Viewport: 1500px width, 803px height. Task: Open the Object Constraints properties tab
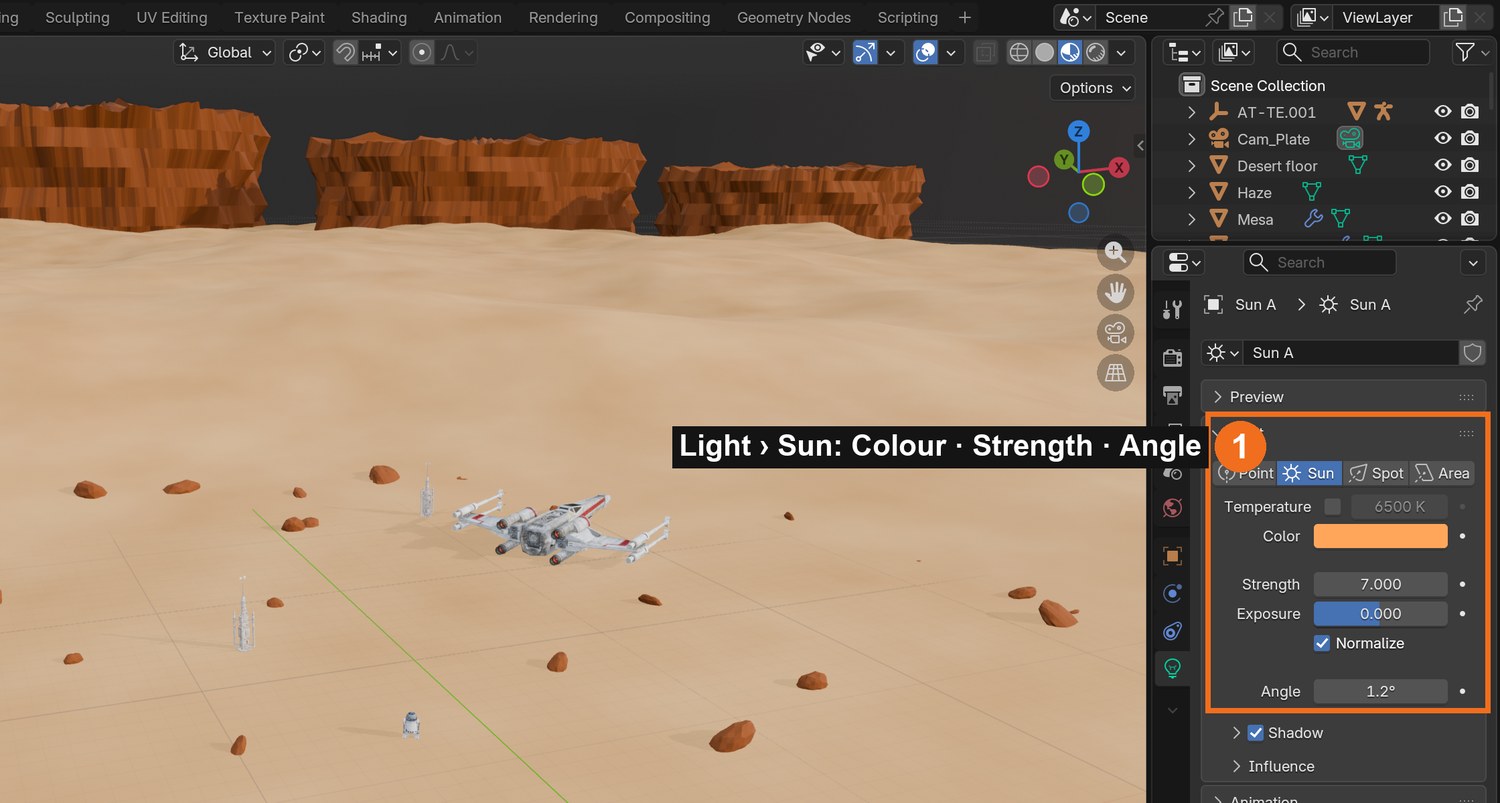coord(1172,631)
